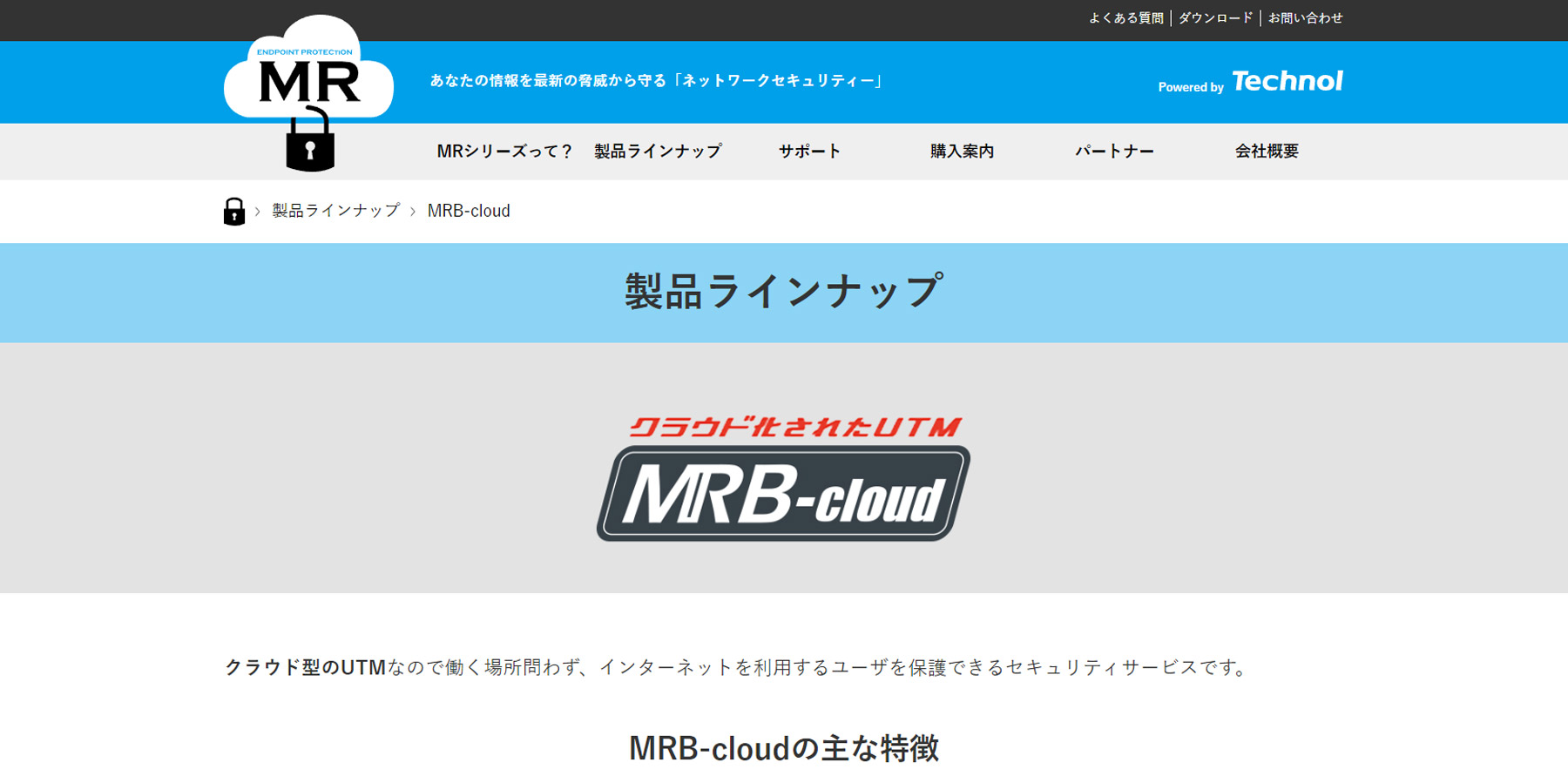The height and width of the screenshot is (776, 1568).
Task: Click the MR cloud padlock logo
Action: click(308, 92)
